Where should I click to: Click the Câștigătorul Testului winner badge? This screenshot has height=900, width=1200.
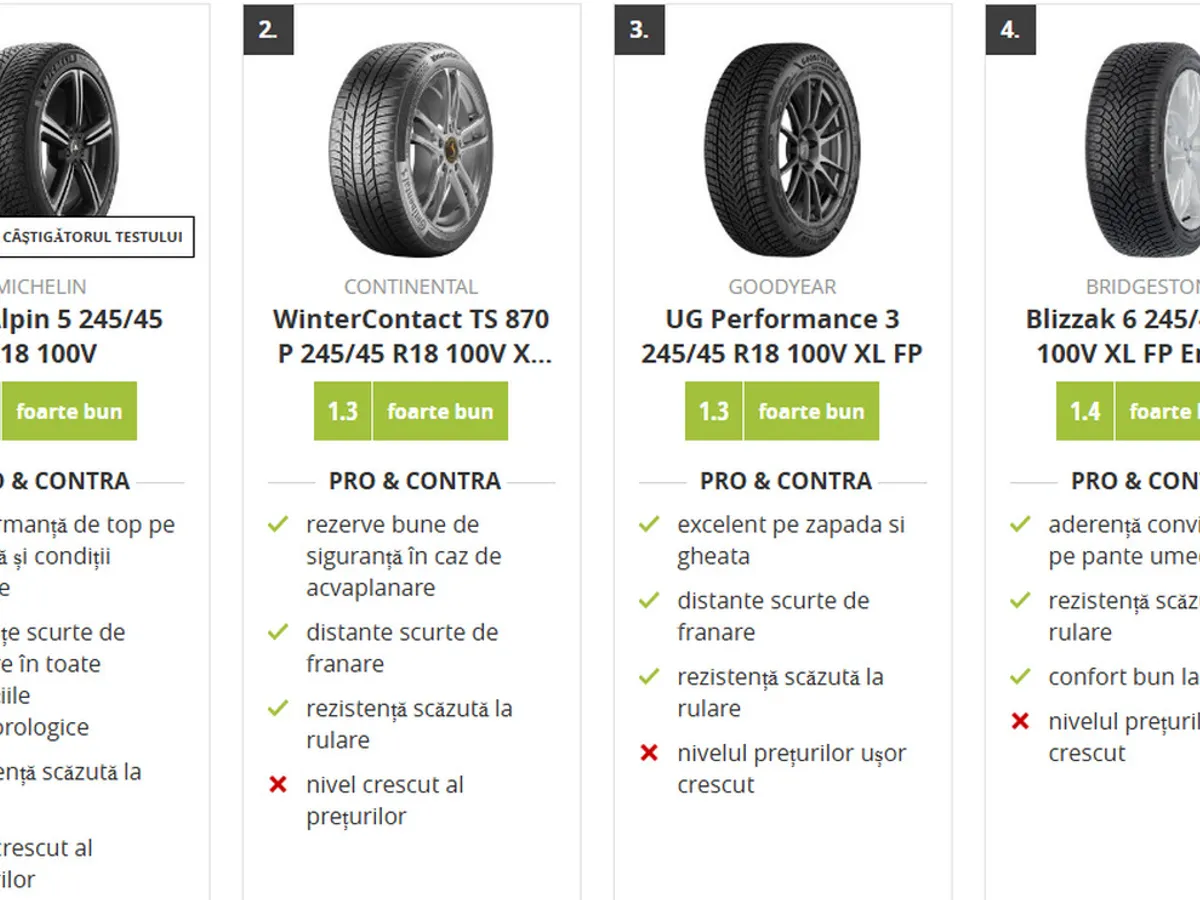pyautogui.click(x=93, y=237)
